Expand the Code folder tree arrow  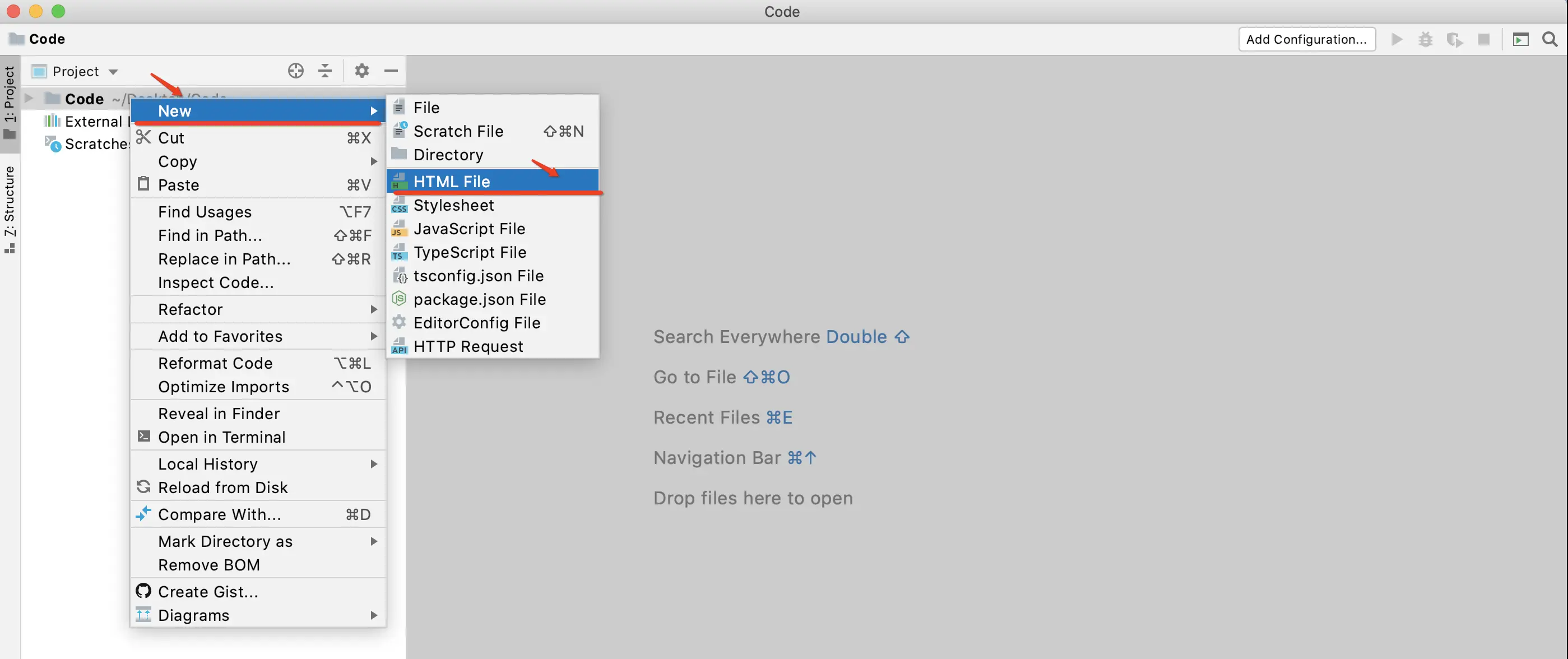tap(29, 98)
